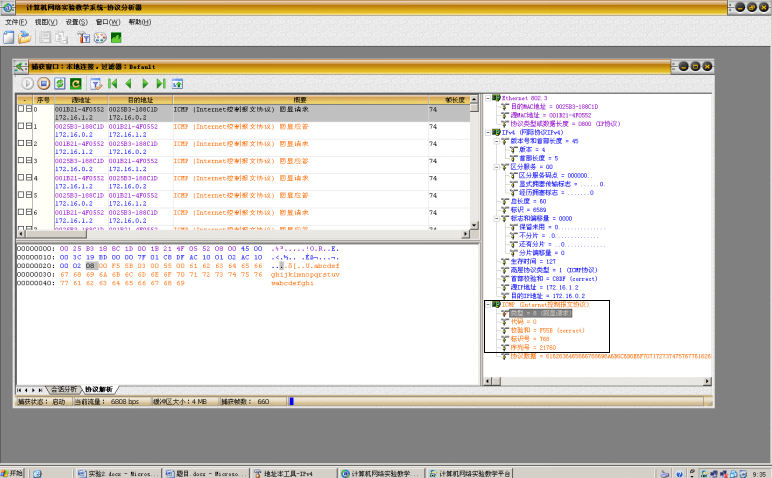Switch to 题目.docx taskbar window
This screenshot has width=772, height=478.
tap(206, 474)
